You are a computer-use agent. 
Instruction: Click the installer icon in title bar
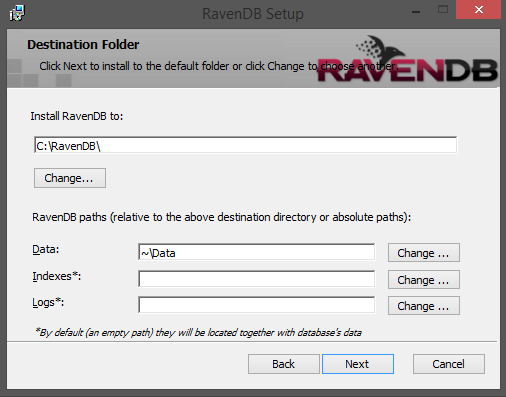click(x=17, y=13)
